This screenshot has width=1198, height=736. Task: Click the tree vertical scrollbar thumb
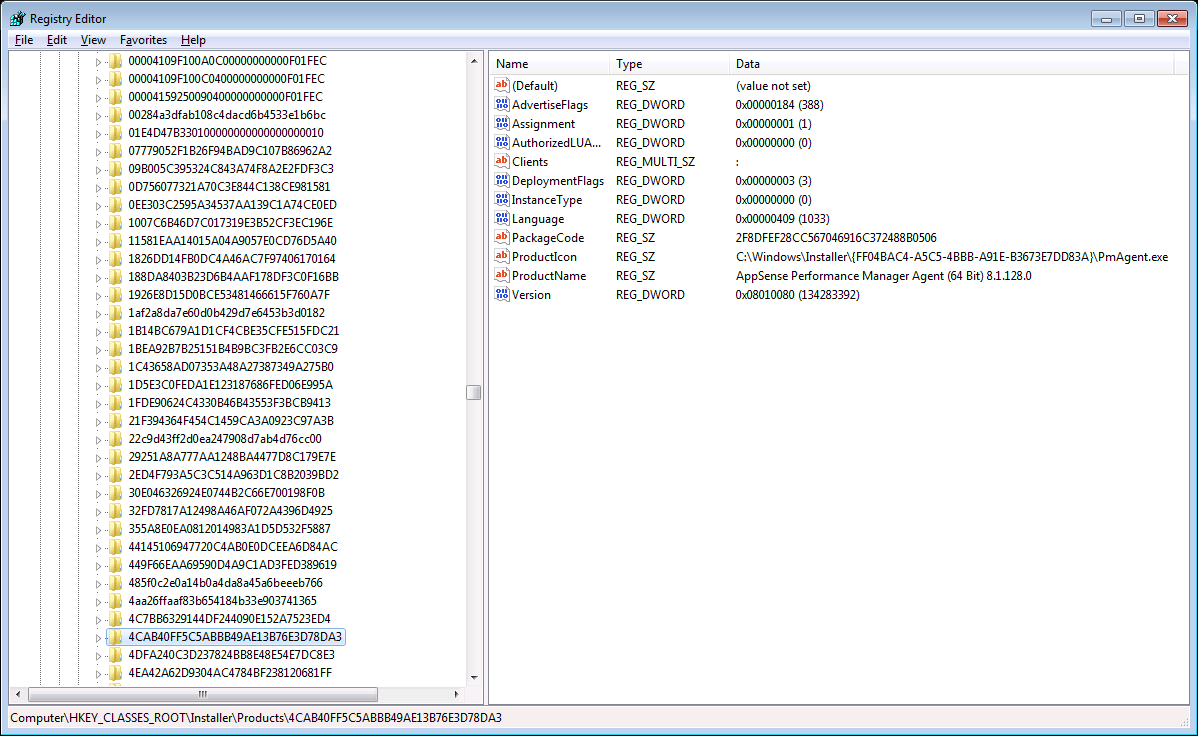474,392
